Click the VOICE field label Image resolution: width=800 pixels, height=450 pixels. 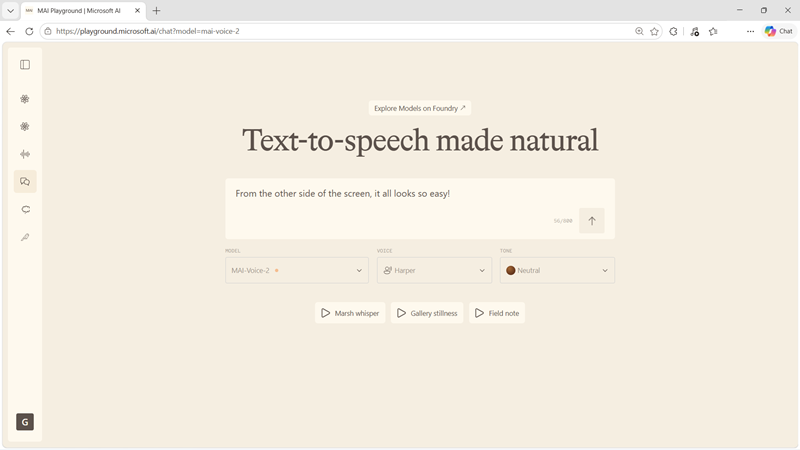pos(384,251)
